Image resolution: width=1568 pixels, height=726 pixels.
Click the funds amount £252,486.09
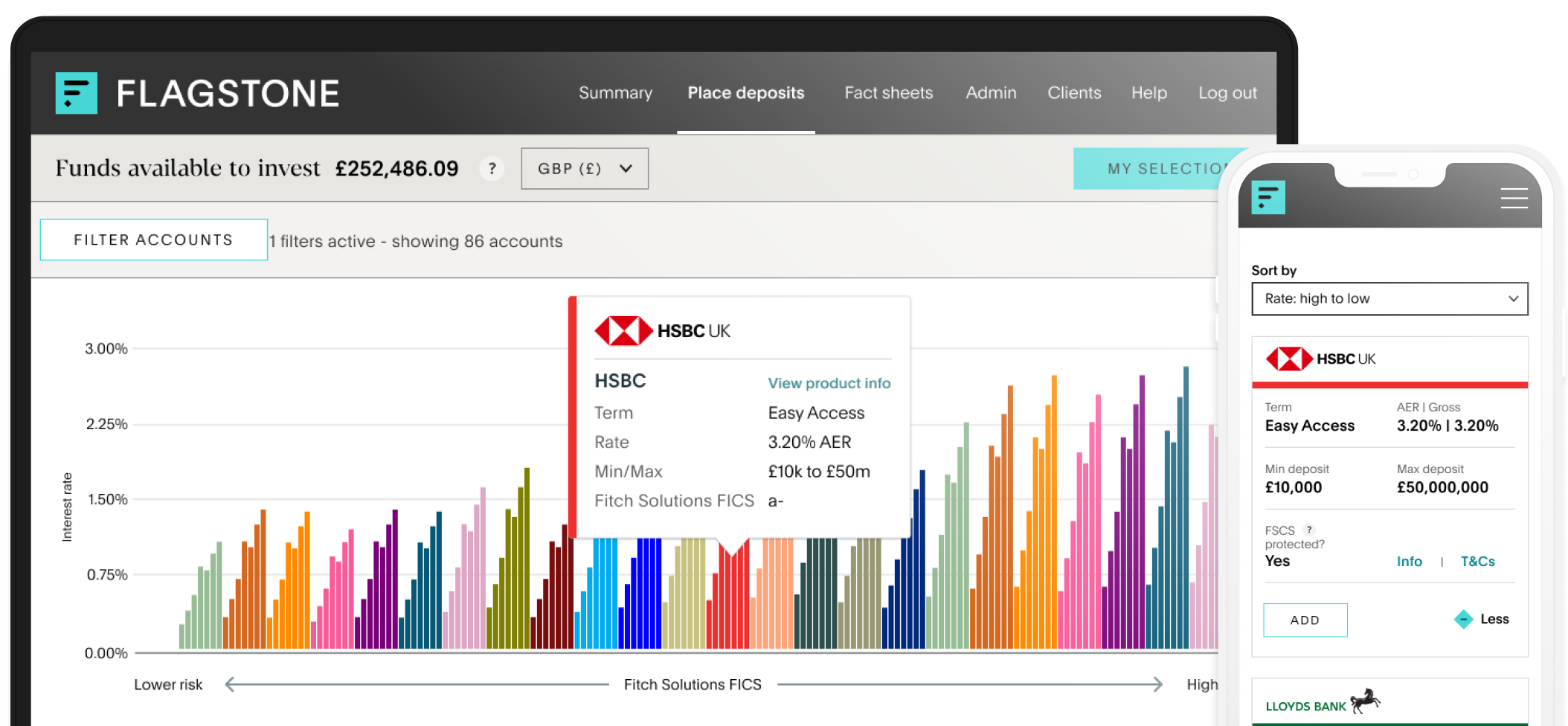396,169
